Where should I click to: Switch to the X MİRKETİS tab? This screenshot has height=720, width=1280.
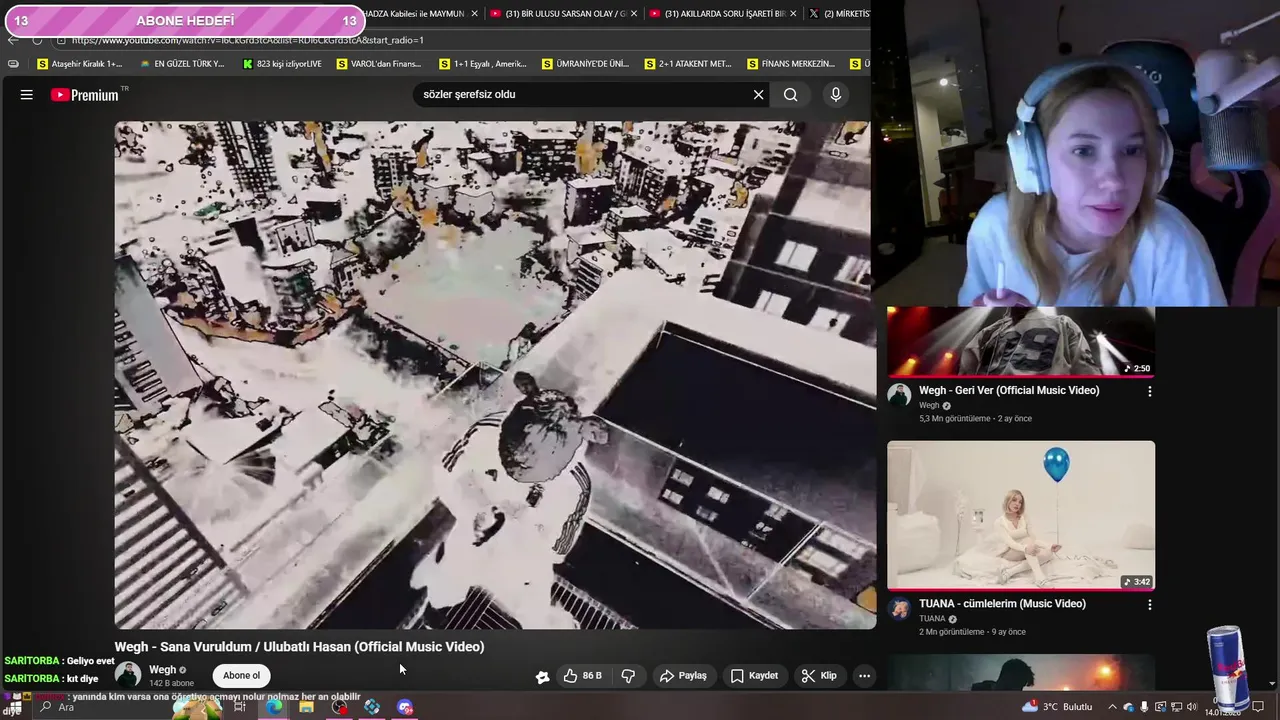tap(838, 14)
